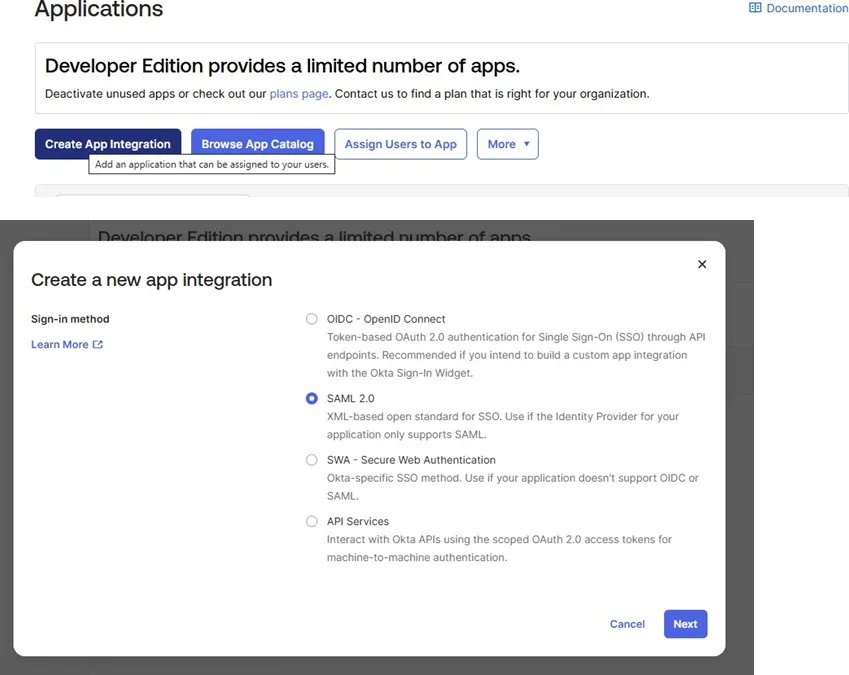Click the Learn More link under Sign-in method
Viewport: 849px width, 675px height.
click(x=60, y=344)
